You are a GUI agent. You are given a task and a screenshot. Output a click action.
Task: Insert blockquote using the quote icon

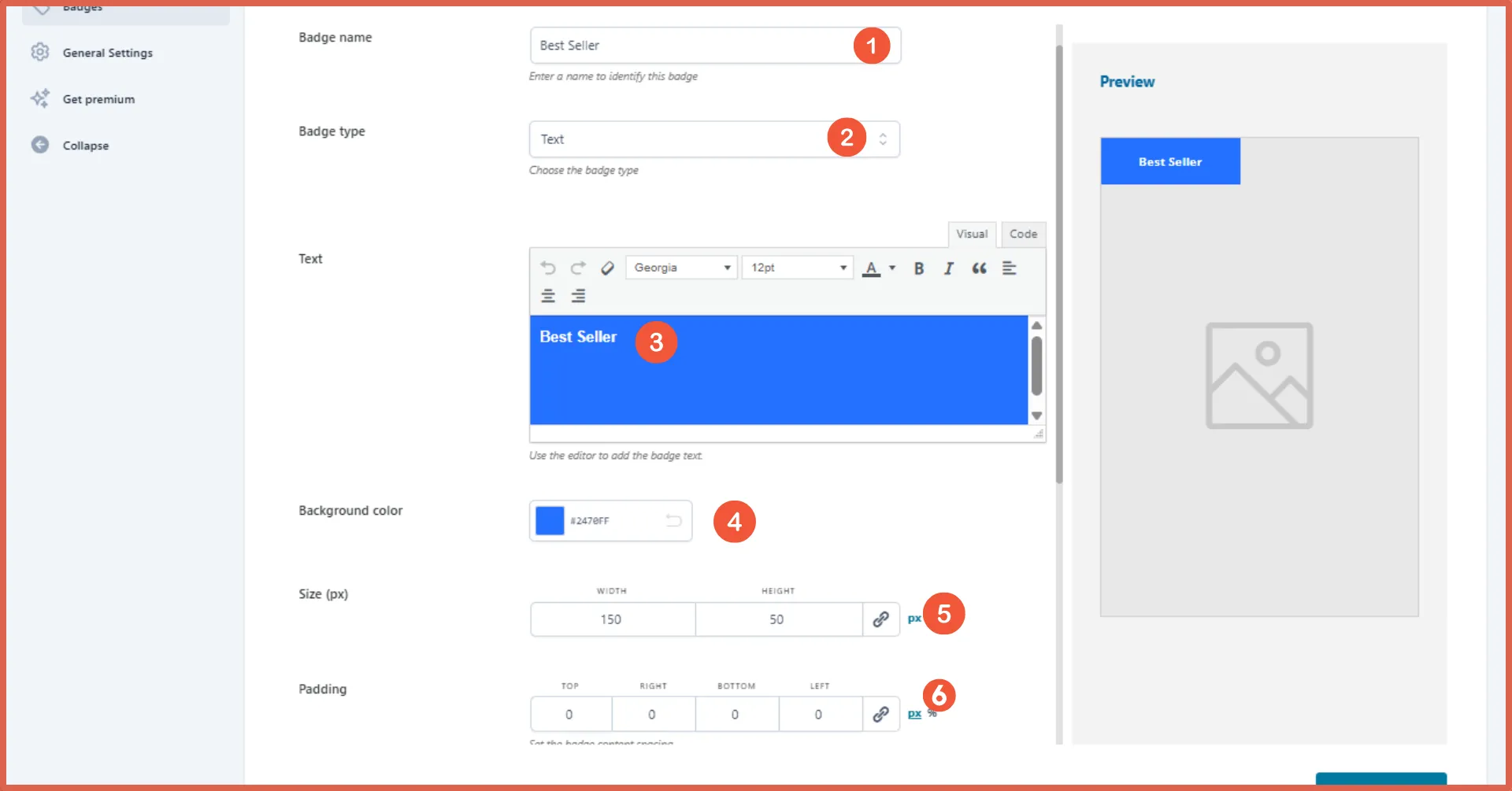[979, 268]
